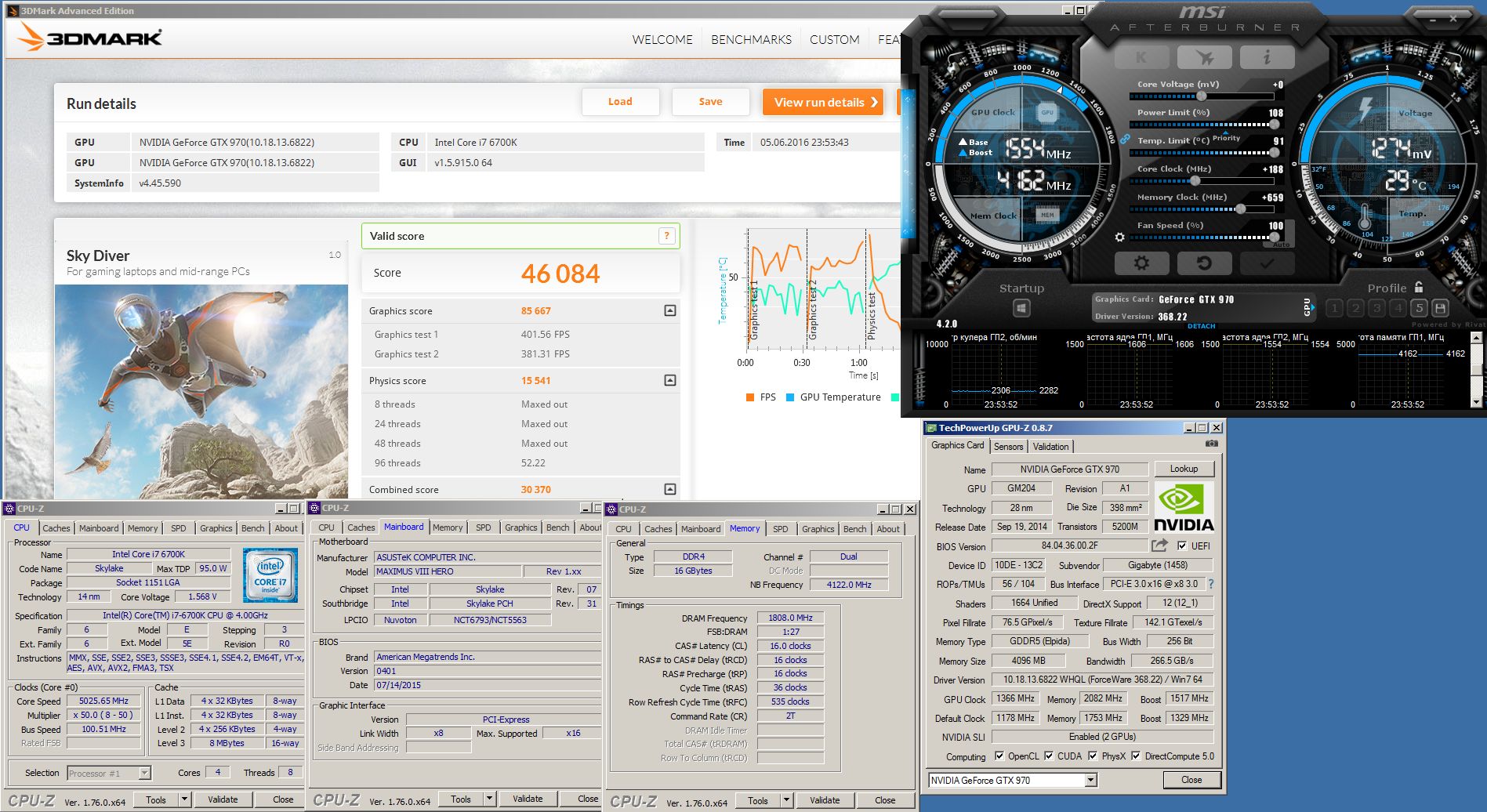The width and height of the screenshot is (1487, 812).
Task: Open the fan speed settings small gear
Action: pos(1119,237)
